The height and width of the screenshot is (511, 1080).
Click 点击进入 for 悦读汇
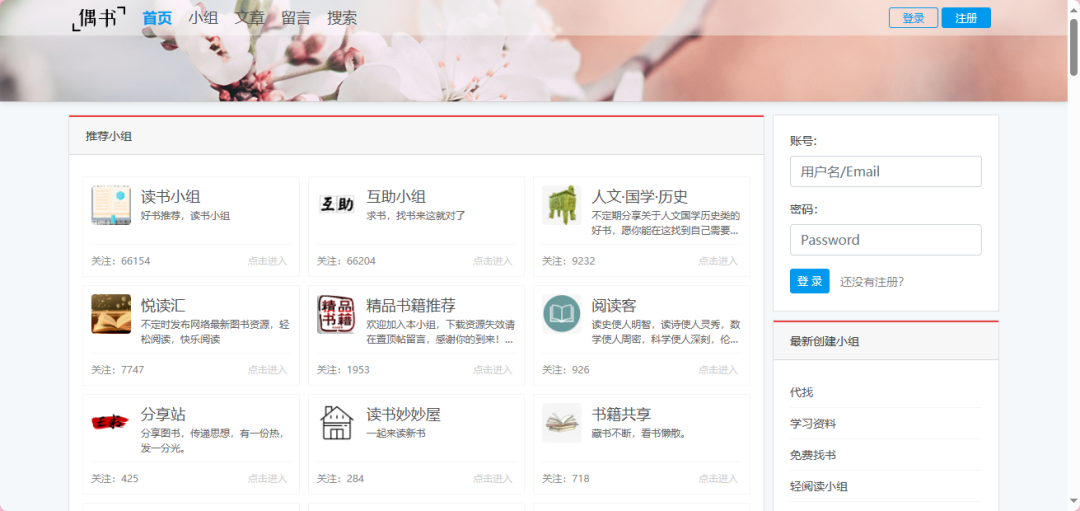(x=267, y=370)
